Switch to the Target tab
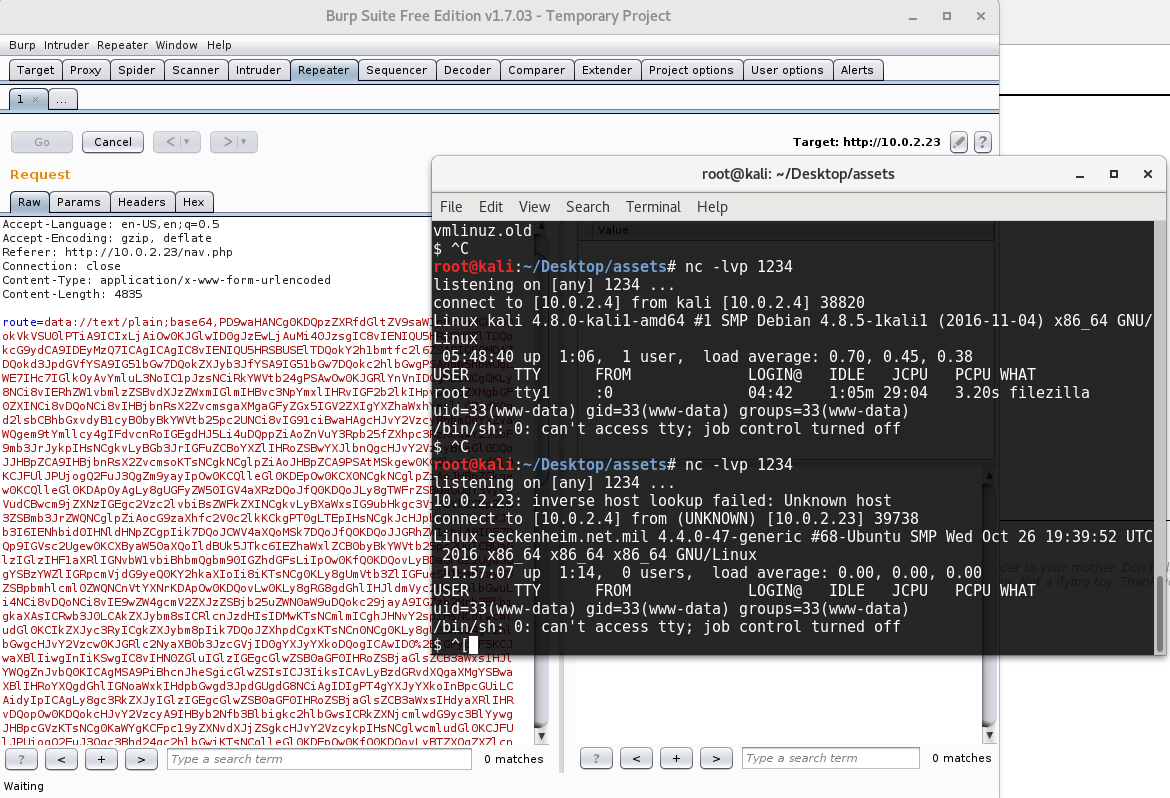1170x798 pixels. tap(35, 70)
